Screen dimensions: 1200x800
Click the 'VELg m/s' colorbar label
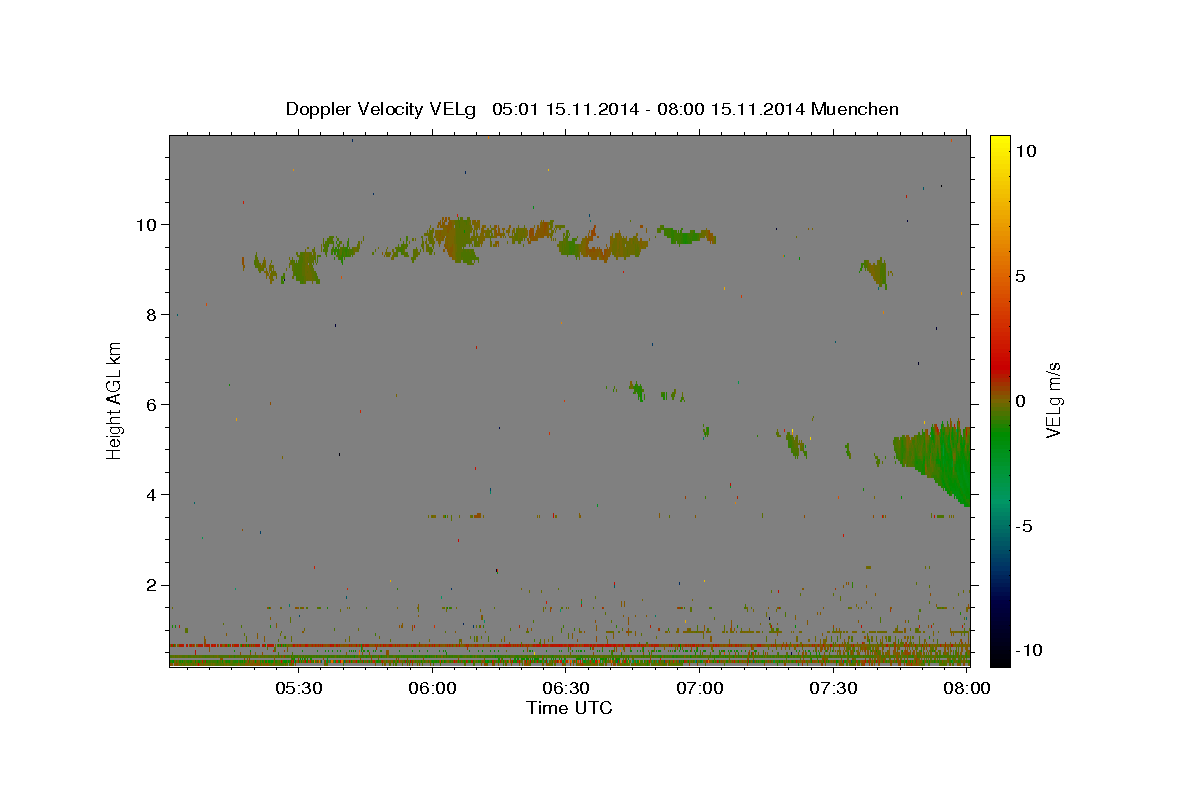[1053, 400]
